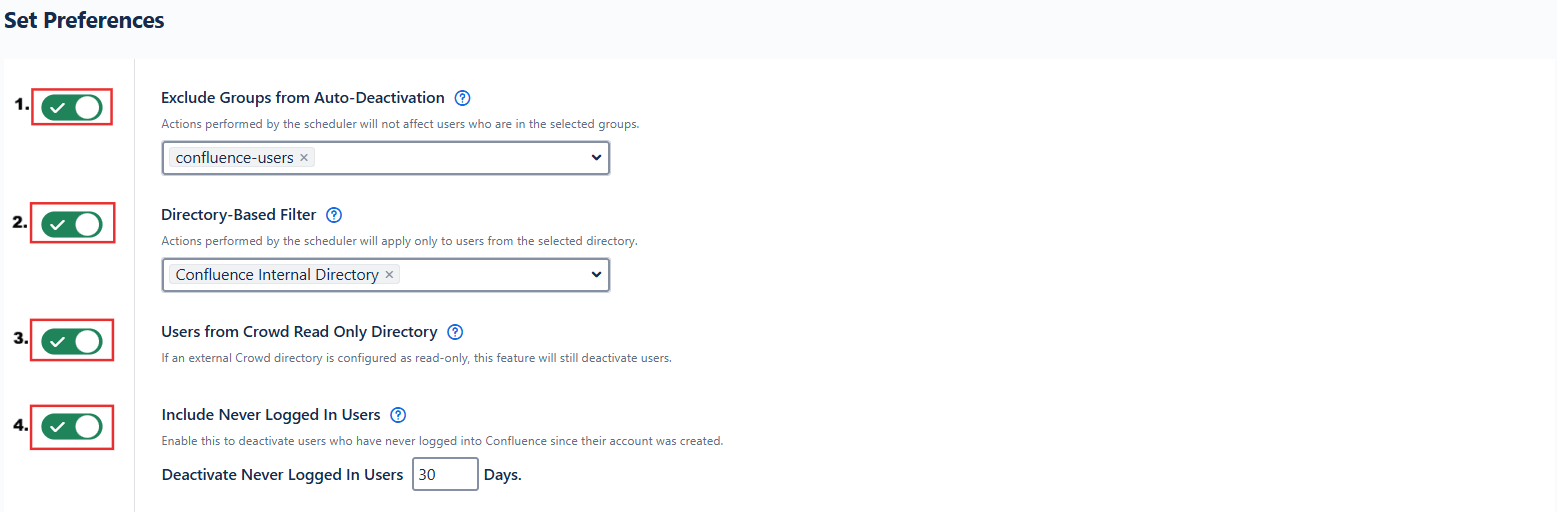Click the Include Never Logged In Users title

(270, 415)
